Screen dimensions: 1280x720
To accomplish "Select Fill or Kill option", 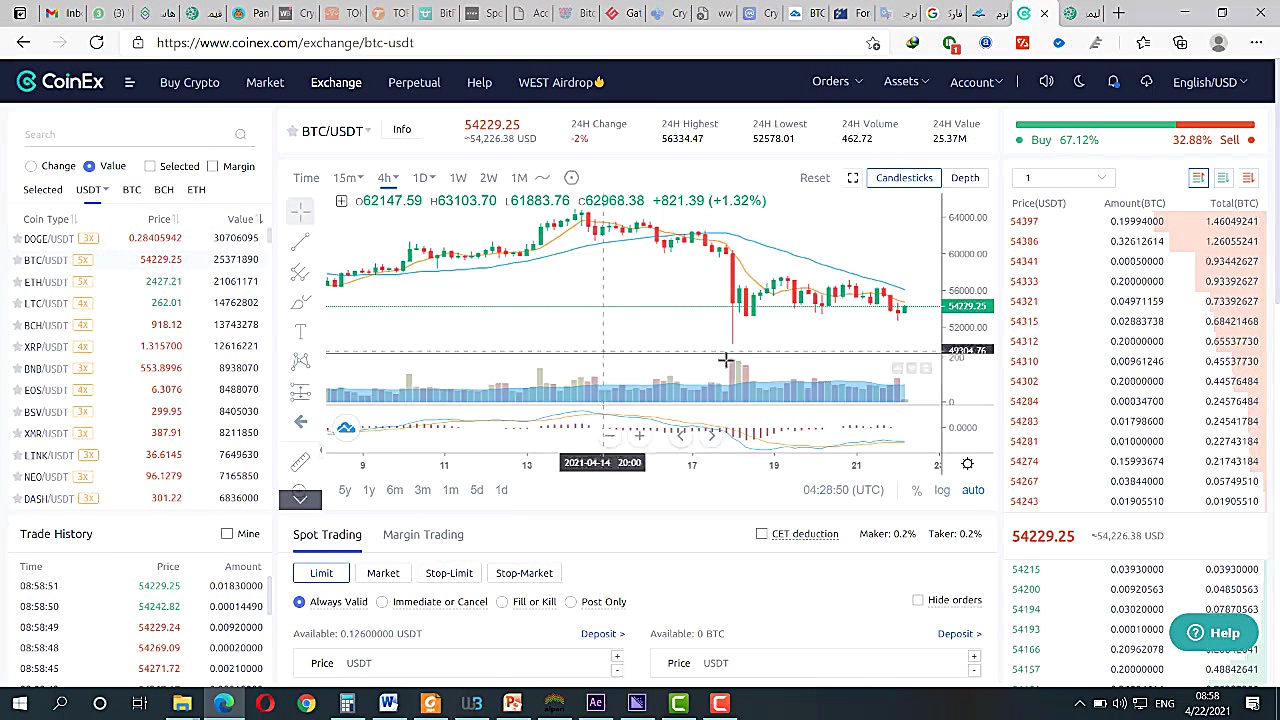I will point(502,602).
